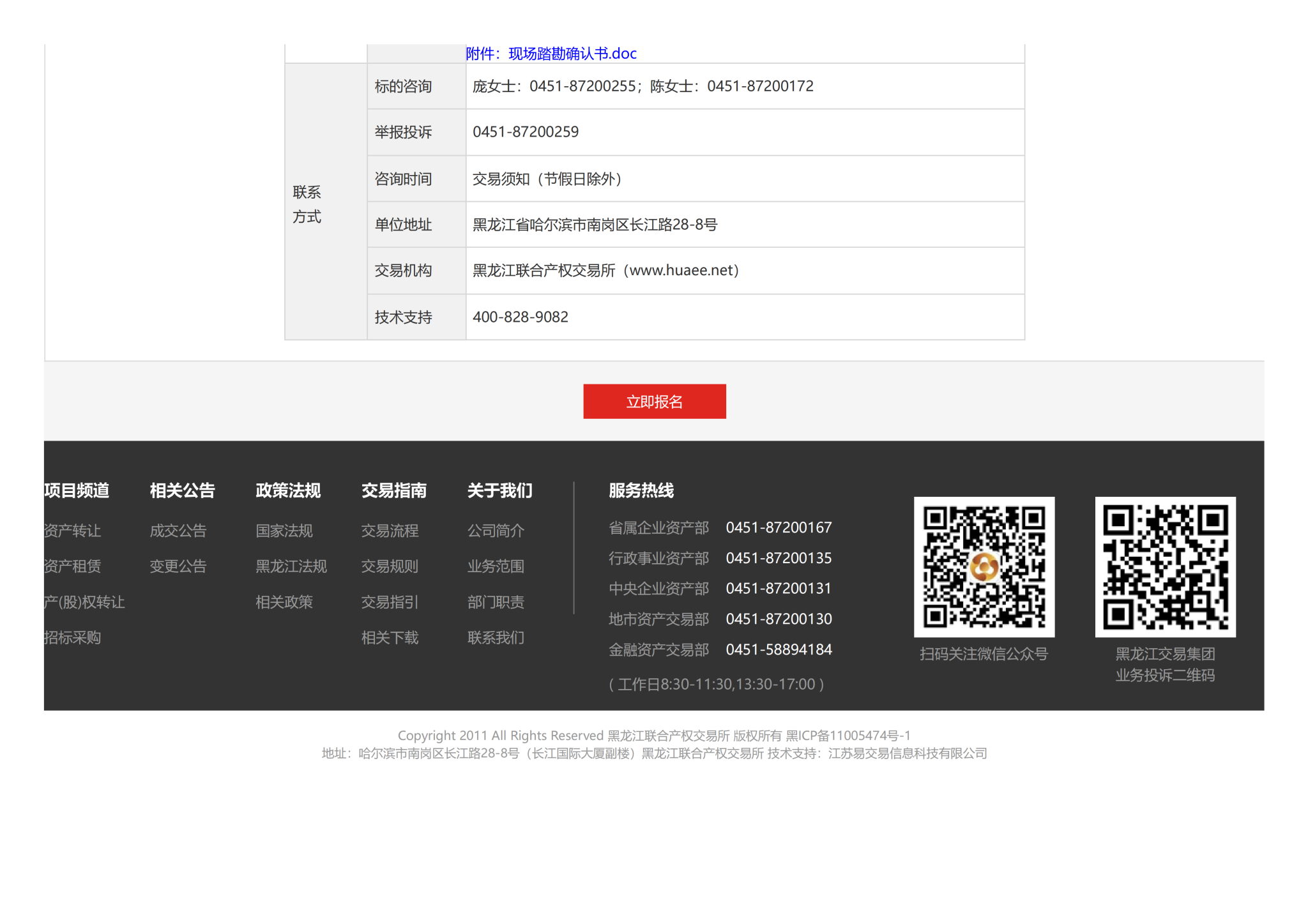Viewport: 1308px width, 924px height.
Task: Click the Copyright 2011 ICP record line
Action: tap(654, 736)
